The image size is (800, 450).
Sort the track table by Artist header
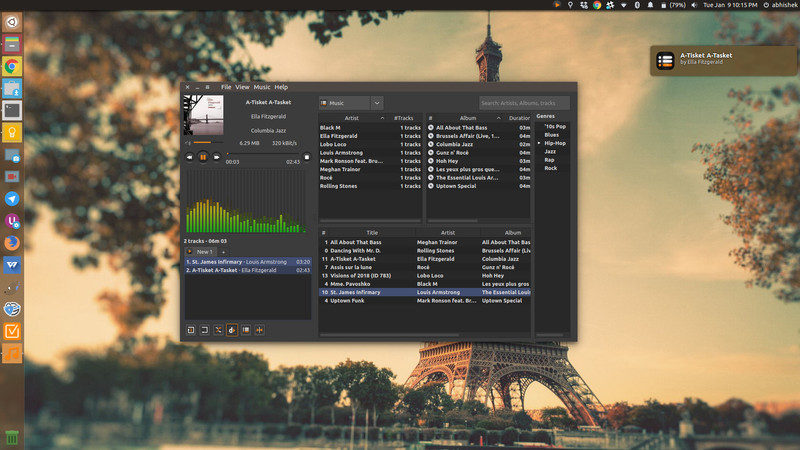[447, 233]
